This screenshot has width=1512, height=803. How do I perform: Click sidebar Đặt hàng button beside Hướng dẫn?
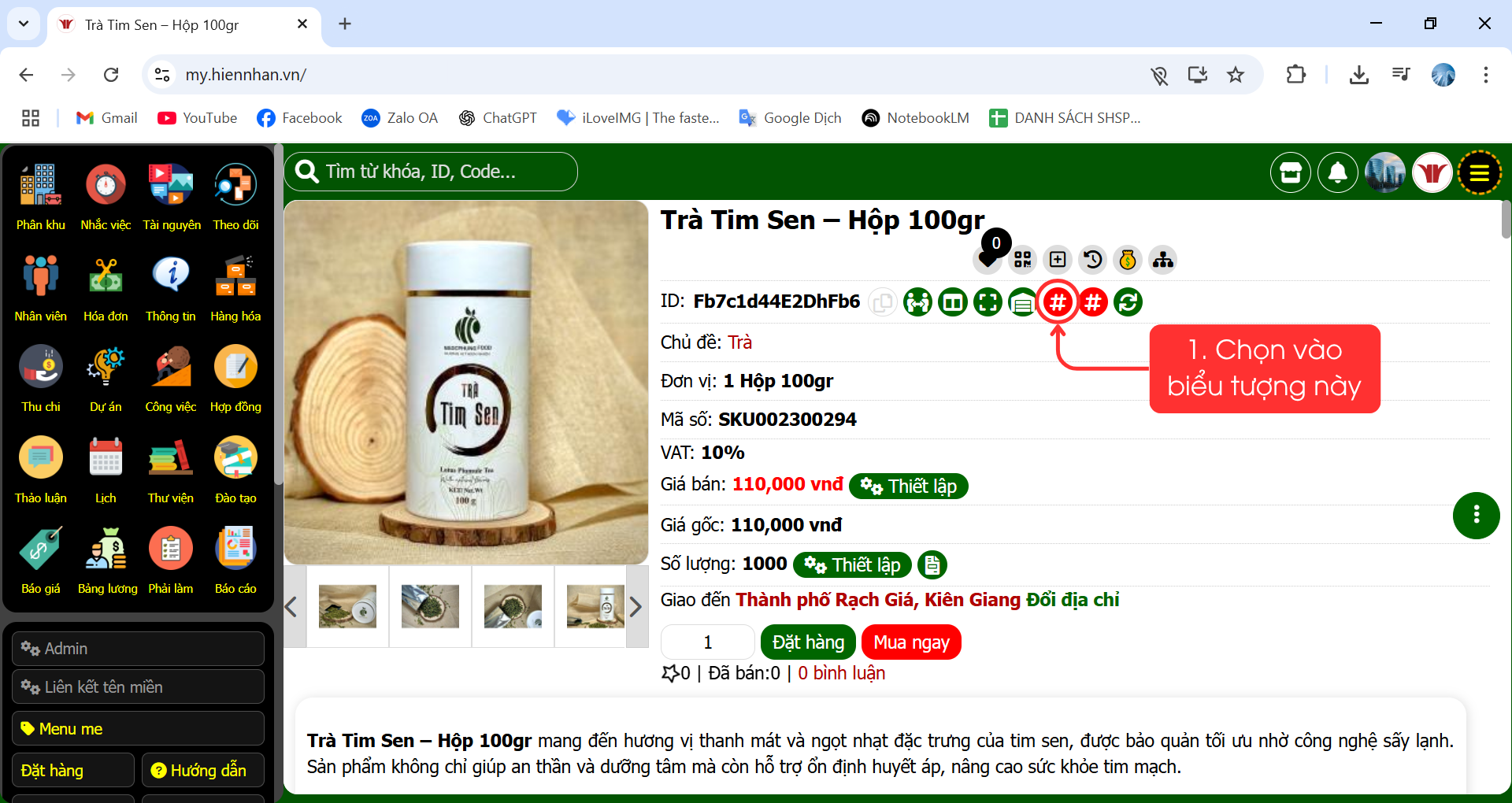[x=73, y=770]
